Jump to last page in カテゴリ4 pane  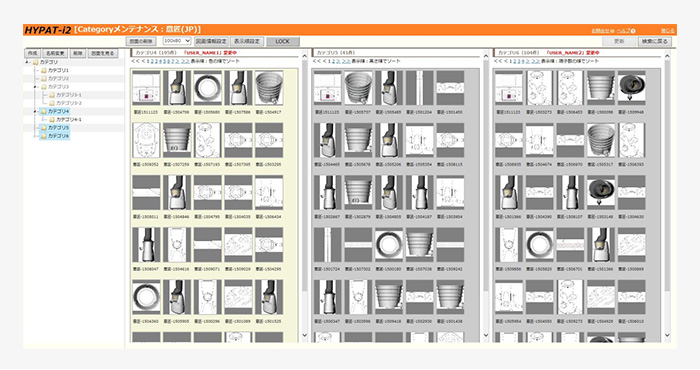pos(185,61)
